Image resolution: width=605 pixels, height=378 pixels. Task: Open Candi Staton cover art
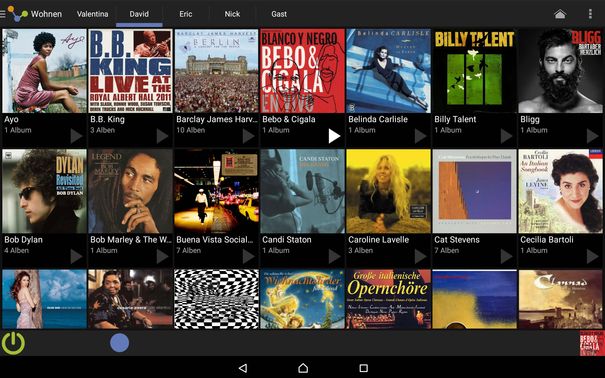(302, 191)
